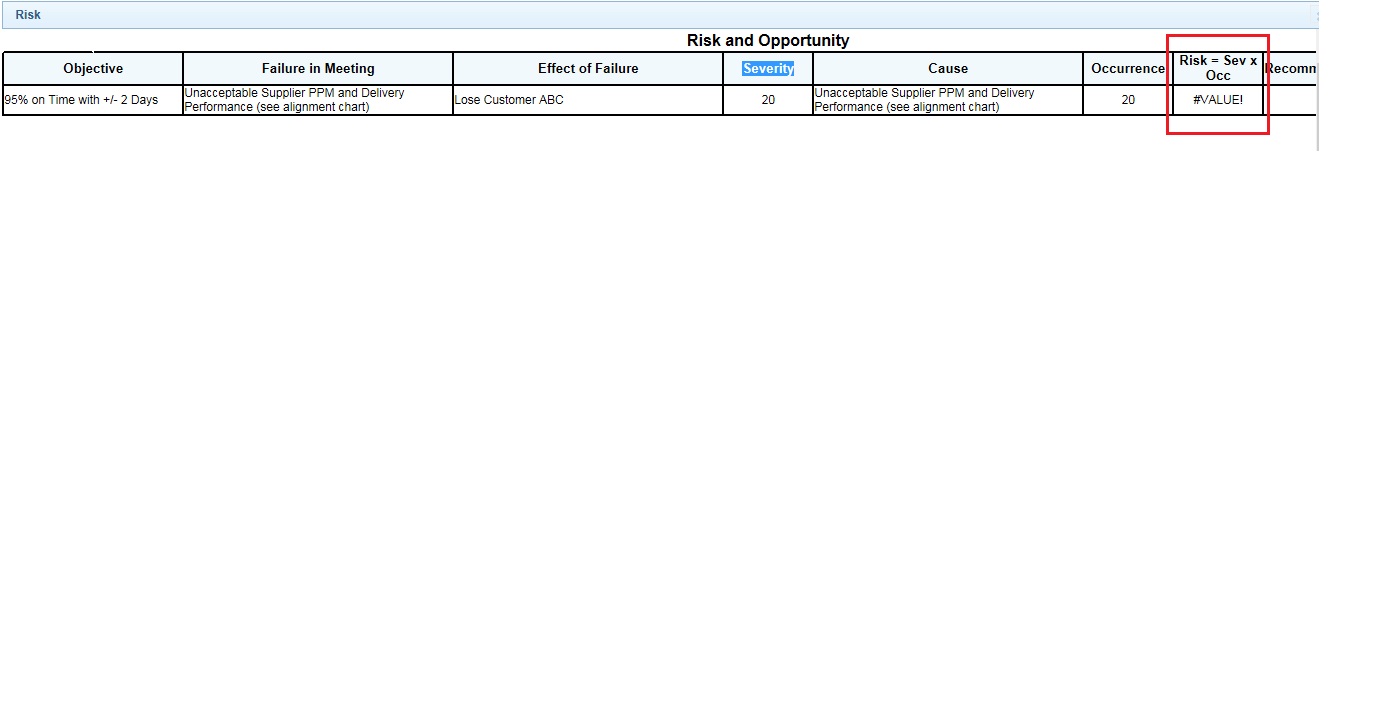Click the 'Risk and Opportunity' title

pyautogui.click(x=768, y=41)
